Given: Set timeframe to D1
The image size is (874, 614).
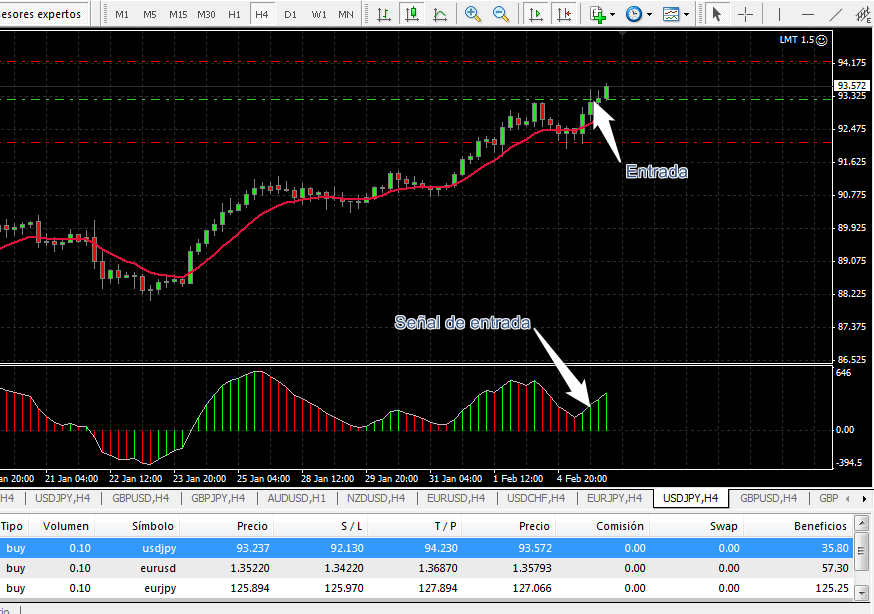Looking at the screenshot, I should pos(290,14).
